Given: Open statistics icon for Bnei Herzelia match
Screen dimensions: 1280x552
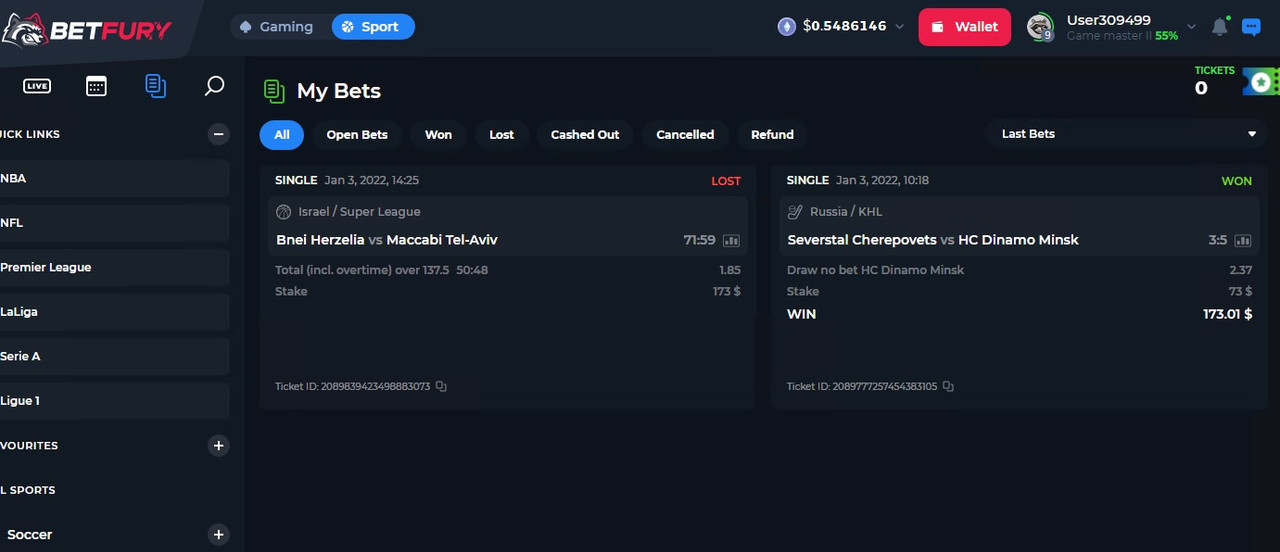Looking at the screenshot, I should pos(731,240).
